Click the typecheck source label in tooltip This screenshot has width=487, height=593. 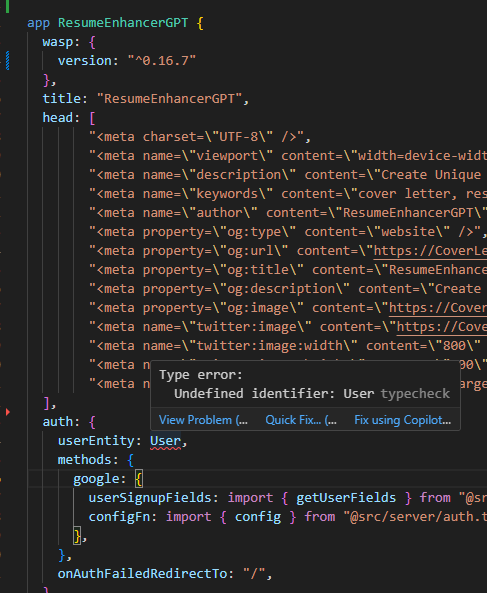[x=415, y=394]
